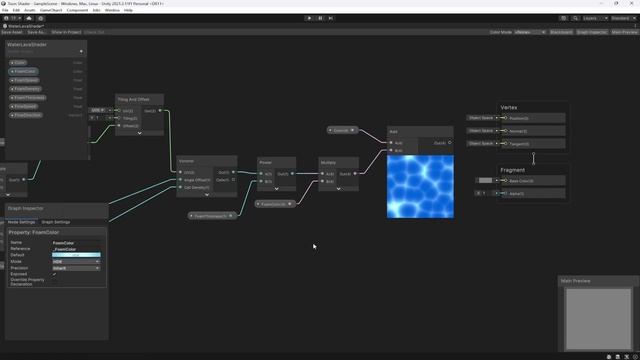
Task: Toggle the Blackboard panel visibility
Action: coord(561,32)
